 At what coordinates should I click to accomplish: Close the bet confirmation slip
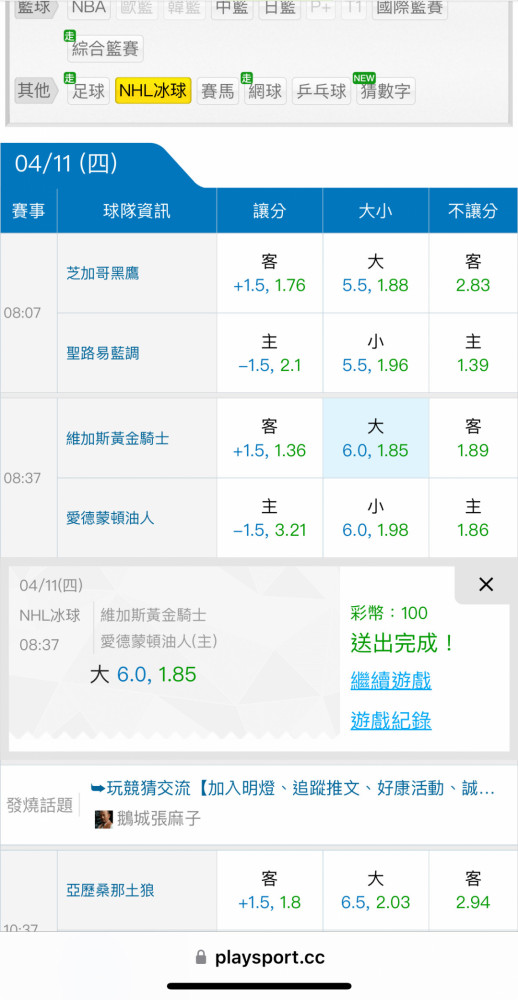(486, 584)
